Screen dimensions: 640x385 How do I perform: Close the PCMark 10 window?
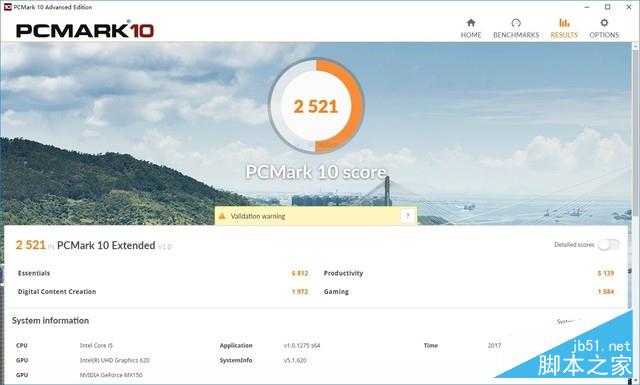[x=629, y=7]
